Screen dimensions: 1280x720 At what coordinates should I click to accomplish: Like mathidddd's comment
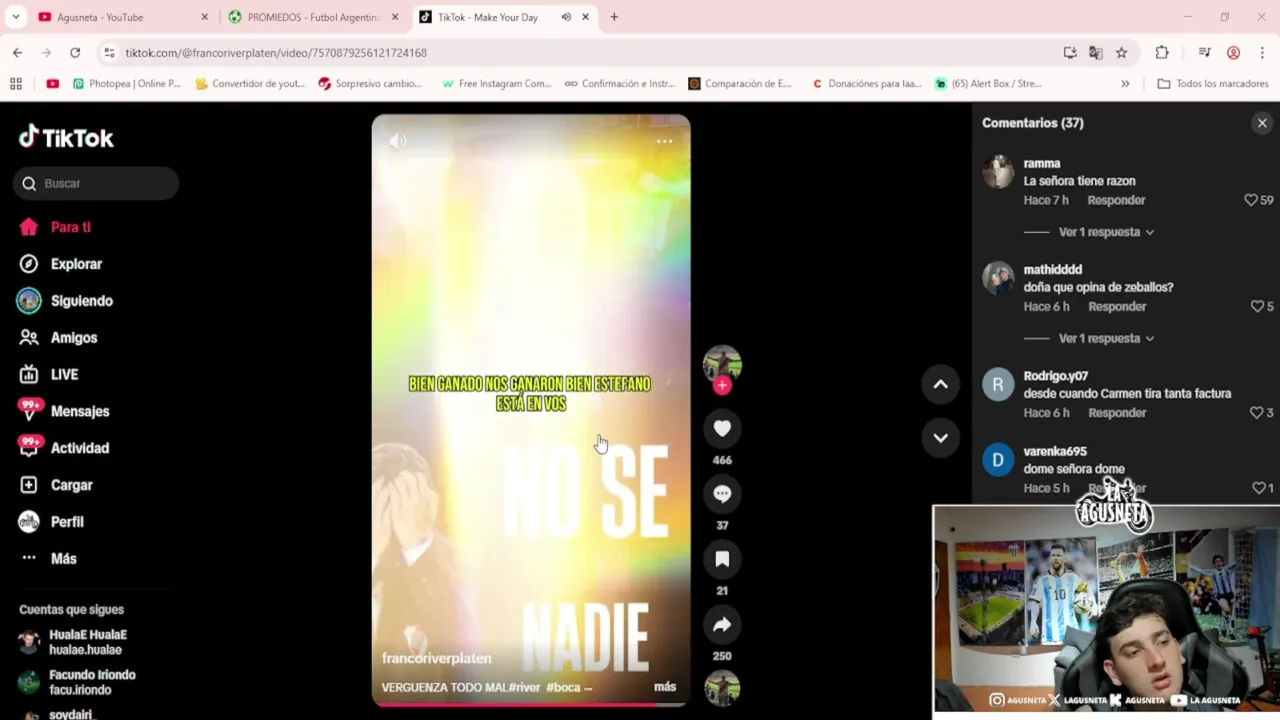click(x=1257, y=306)
